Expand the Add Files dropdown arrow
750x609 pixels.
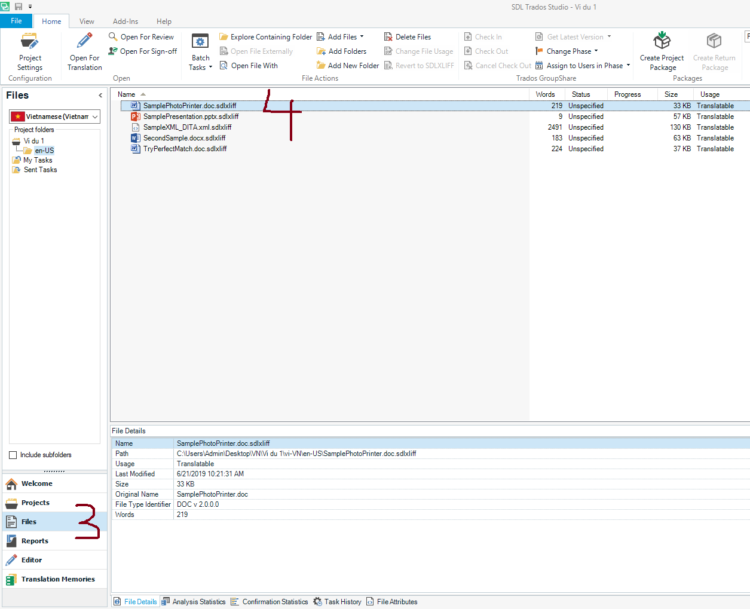(362, 37)
